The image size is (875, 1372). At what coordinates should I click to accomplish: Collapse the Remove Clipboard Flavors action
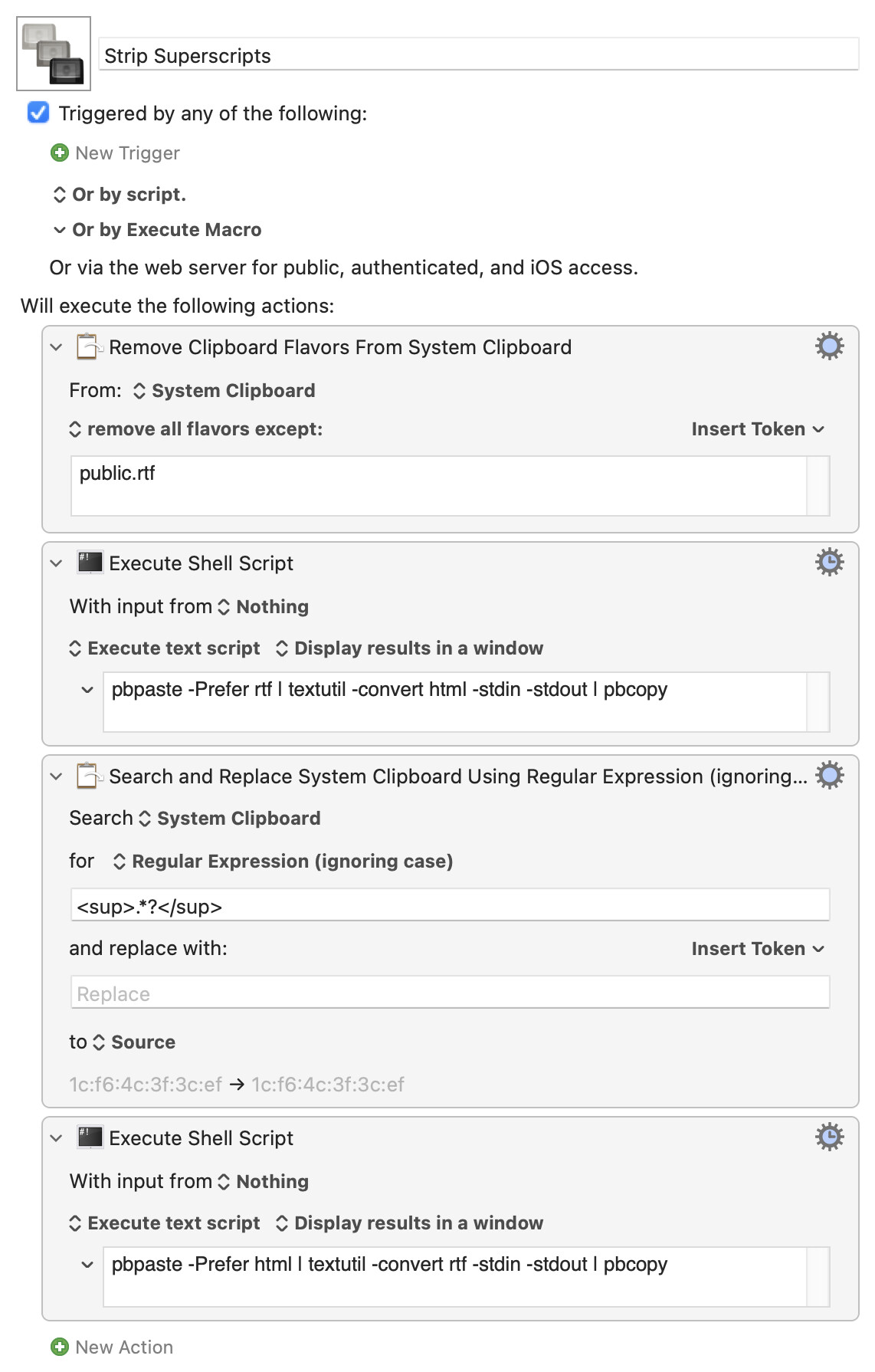56,347
